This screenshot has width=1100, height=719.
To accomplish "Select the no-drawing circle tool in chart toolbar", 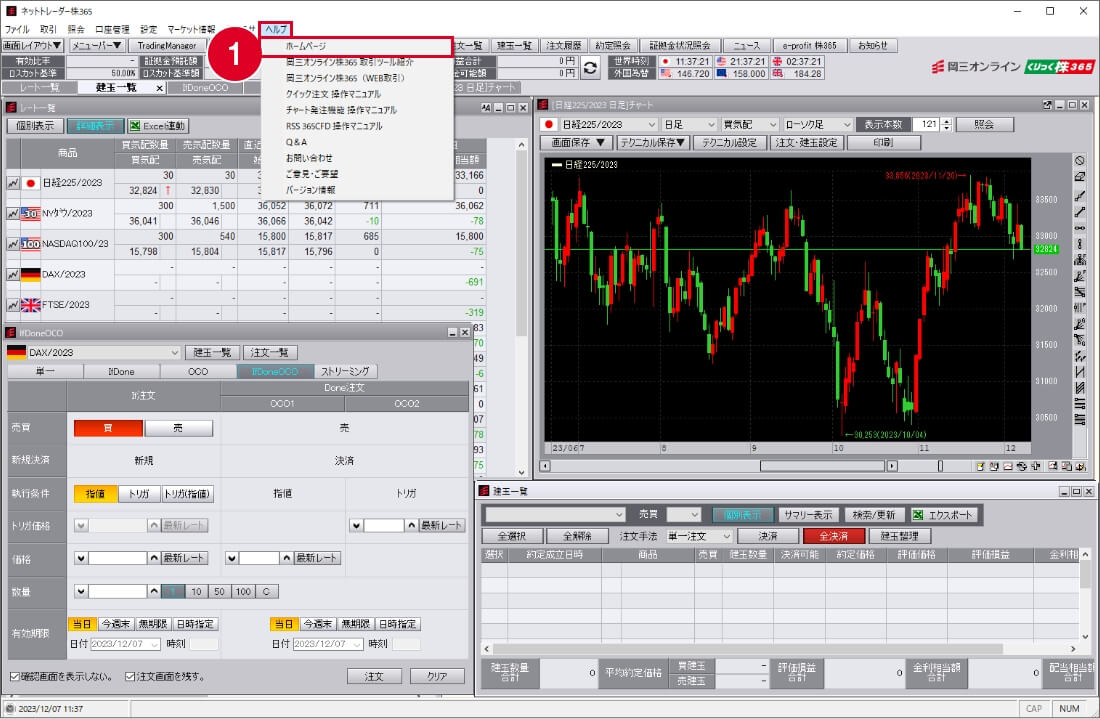I will pyautogui.click(x=1080, y=161).
